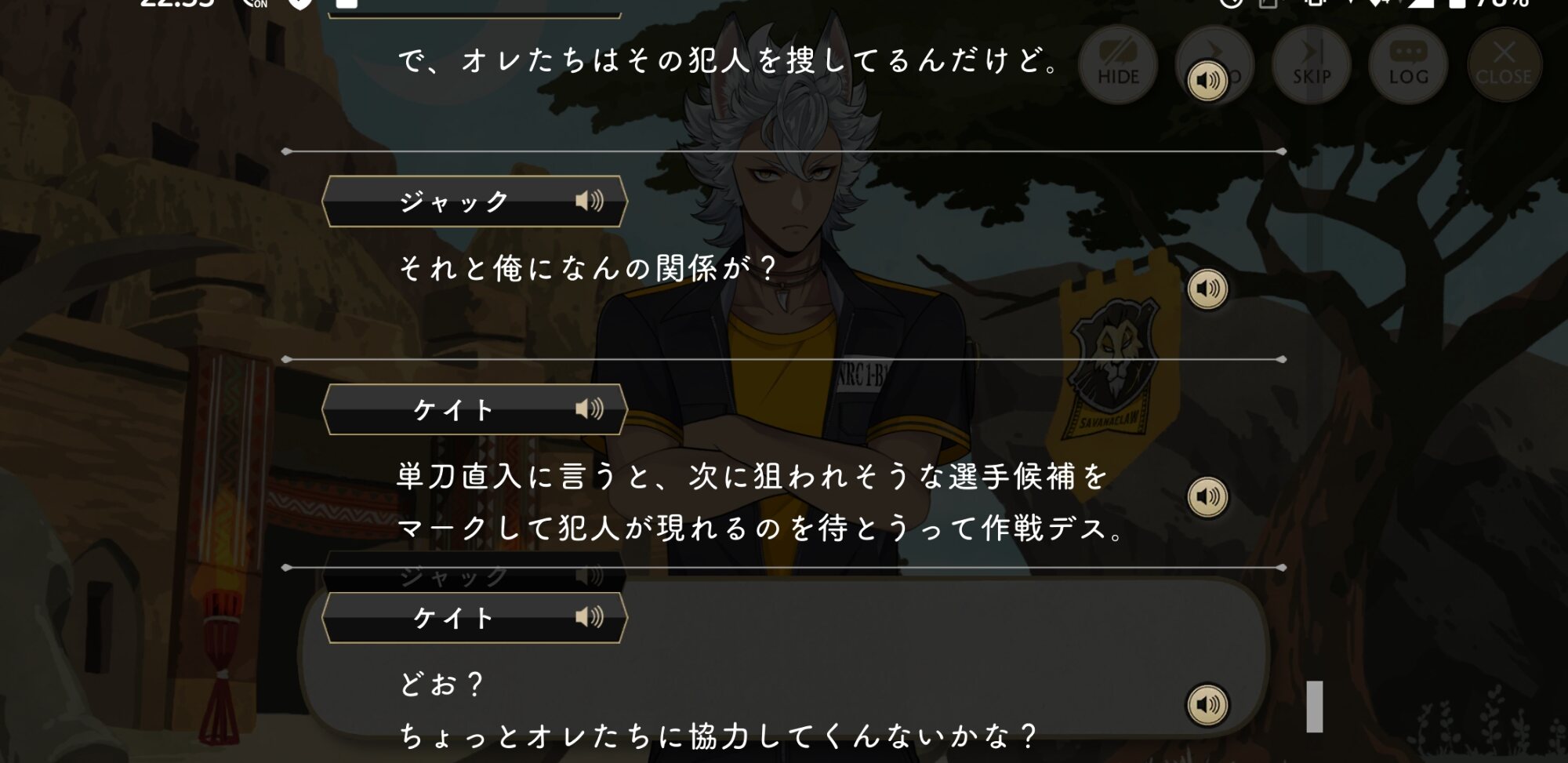Click the log scrollbar thumb
This screenshot has width=1568, height=763.
pos(1315,707)
